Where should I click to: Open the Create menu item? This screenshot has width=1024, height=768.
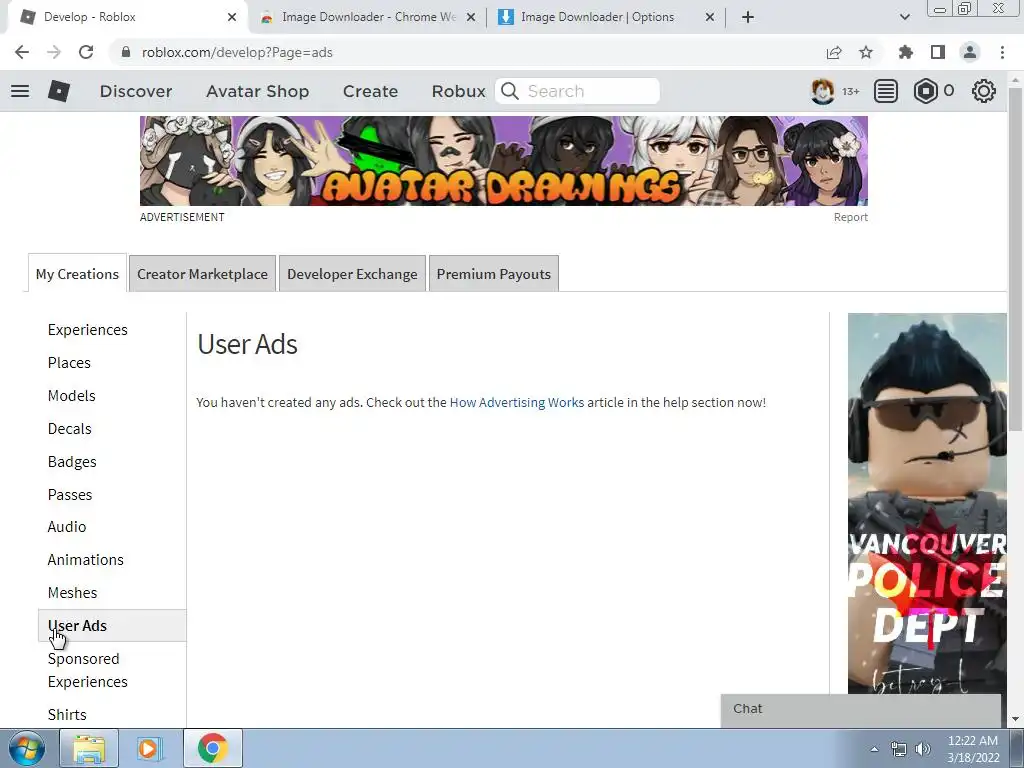click(370, 91)
